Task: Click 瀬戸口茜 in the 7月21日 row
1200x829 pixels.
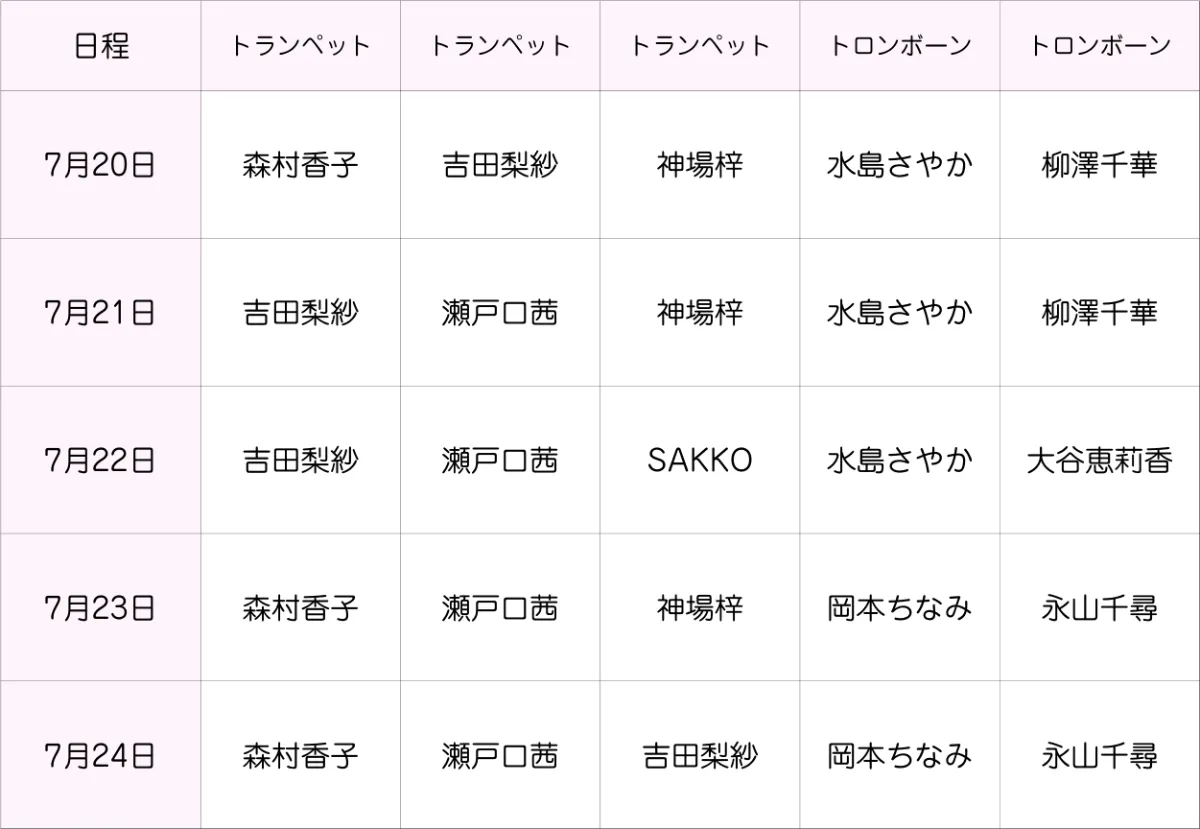Action: 500,313
